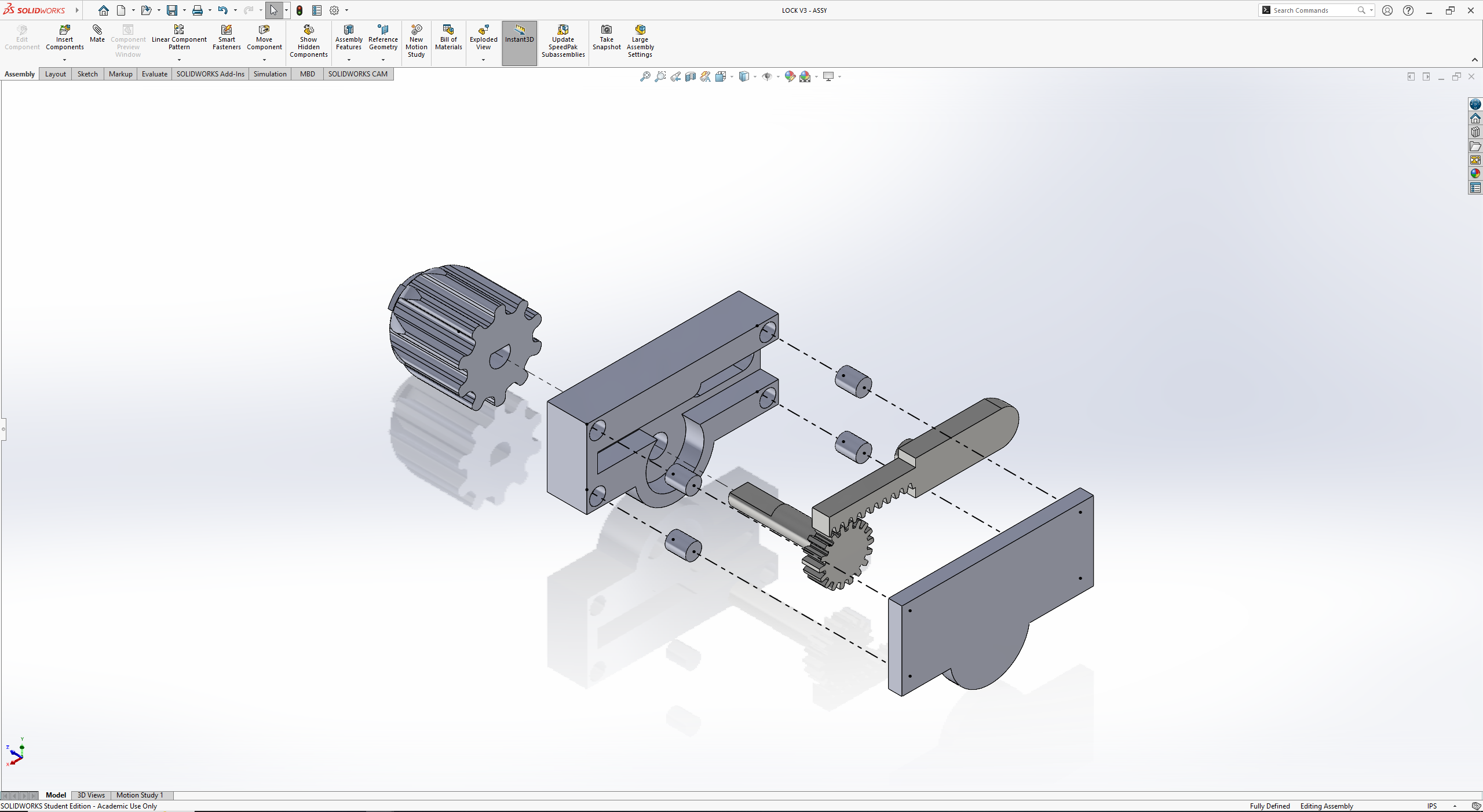Click the Mate tool
Viewport: 1483px width, 812px height.
97,34
